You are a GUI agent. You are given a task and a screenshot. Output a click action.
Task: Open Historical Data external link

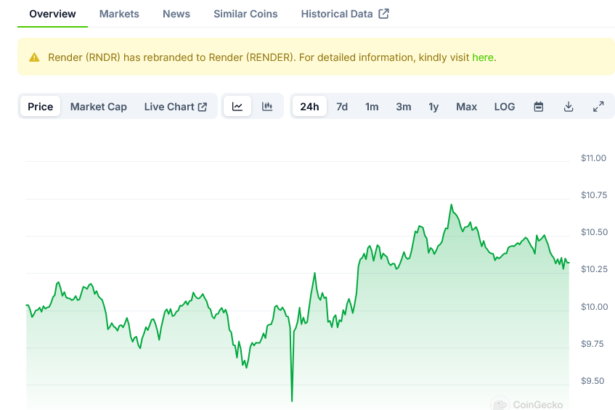point(345,14)
